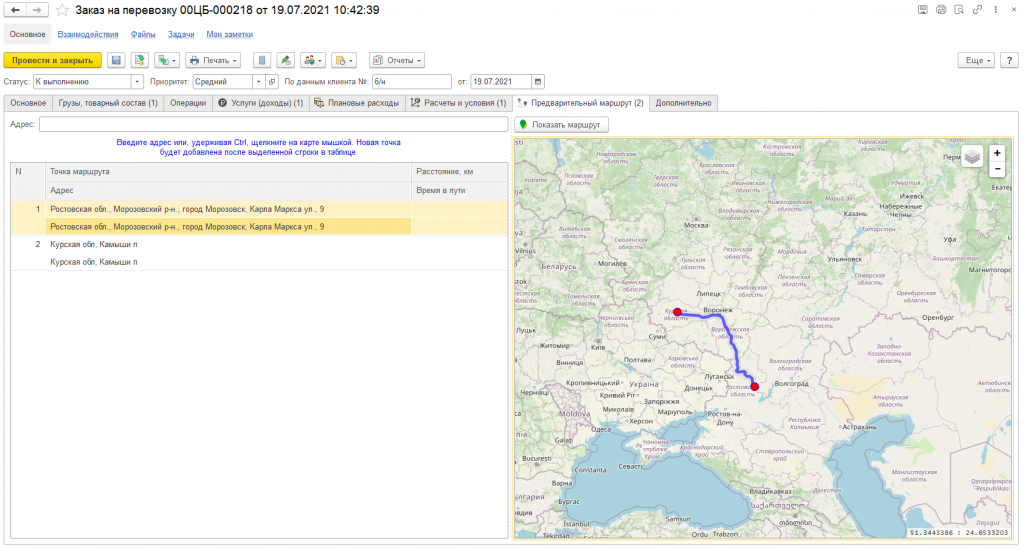
Task: Open the calendar picker for the date field
Action: point(539,82)
